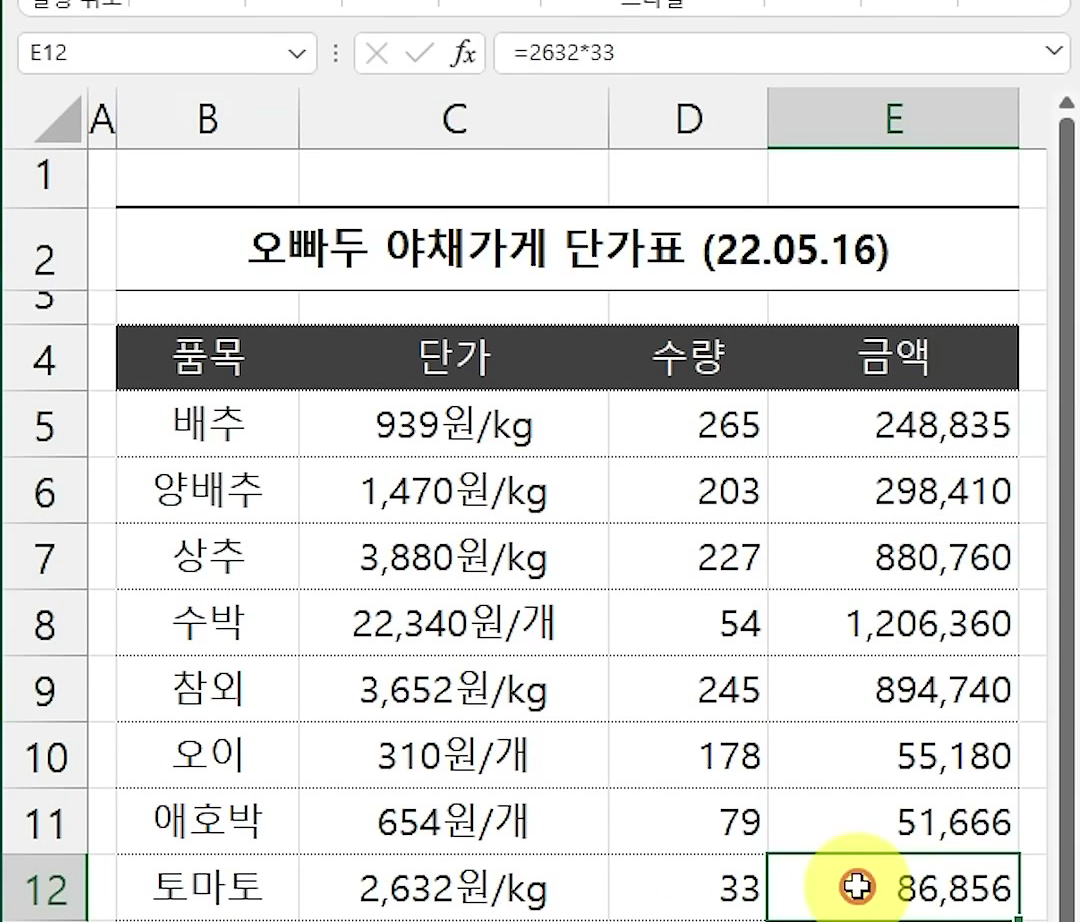Select row 6 header
The width and height of the screenshot is (1080, 922).
pyautogui.click(x=44, y=490)
